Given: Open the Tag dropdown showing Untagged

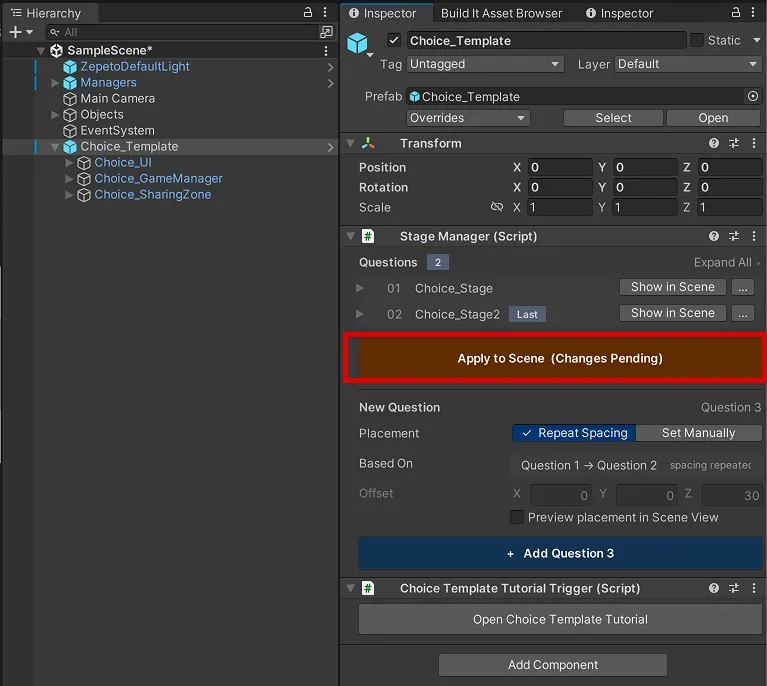Looking at the screenshot, I should tap(485, 64).
